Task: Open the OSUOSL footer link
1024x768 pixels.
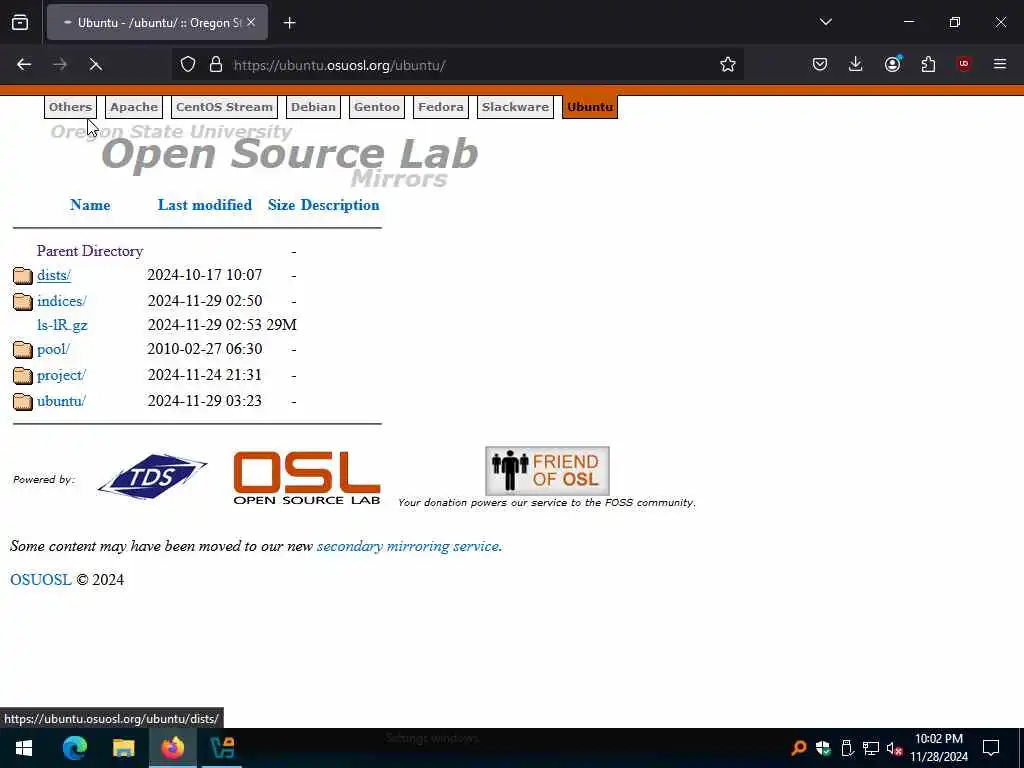Action: [x=40, y=580]
